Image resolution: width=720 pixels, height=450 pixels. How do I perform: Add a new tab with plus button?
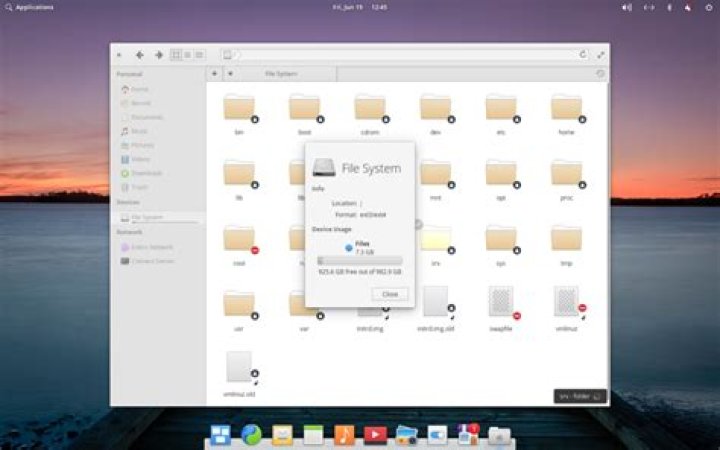coord(214,74)
